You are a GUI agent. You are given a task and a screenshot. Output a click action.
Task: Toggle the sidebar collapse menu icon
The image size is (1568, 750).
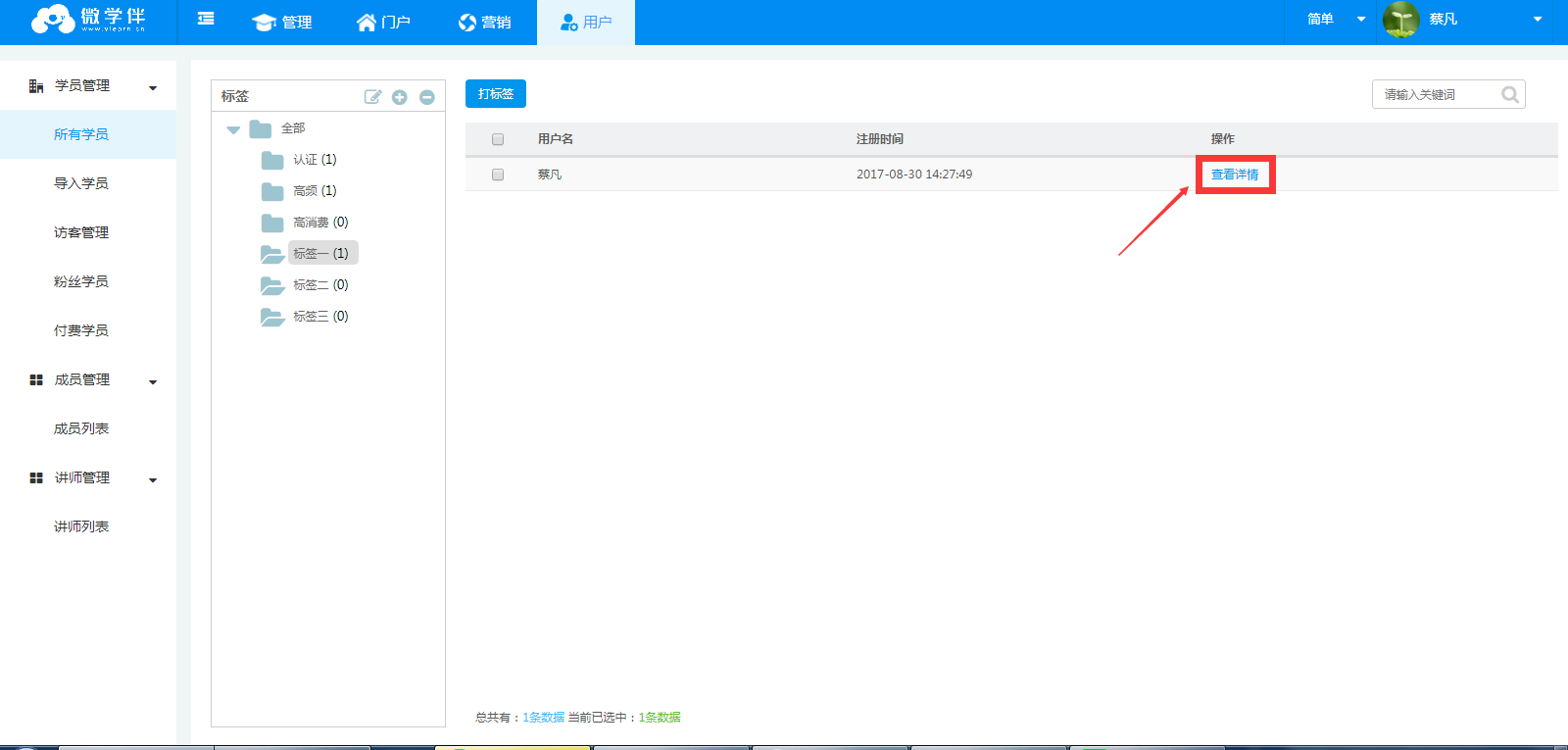[x=206, y=20]
